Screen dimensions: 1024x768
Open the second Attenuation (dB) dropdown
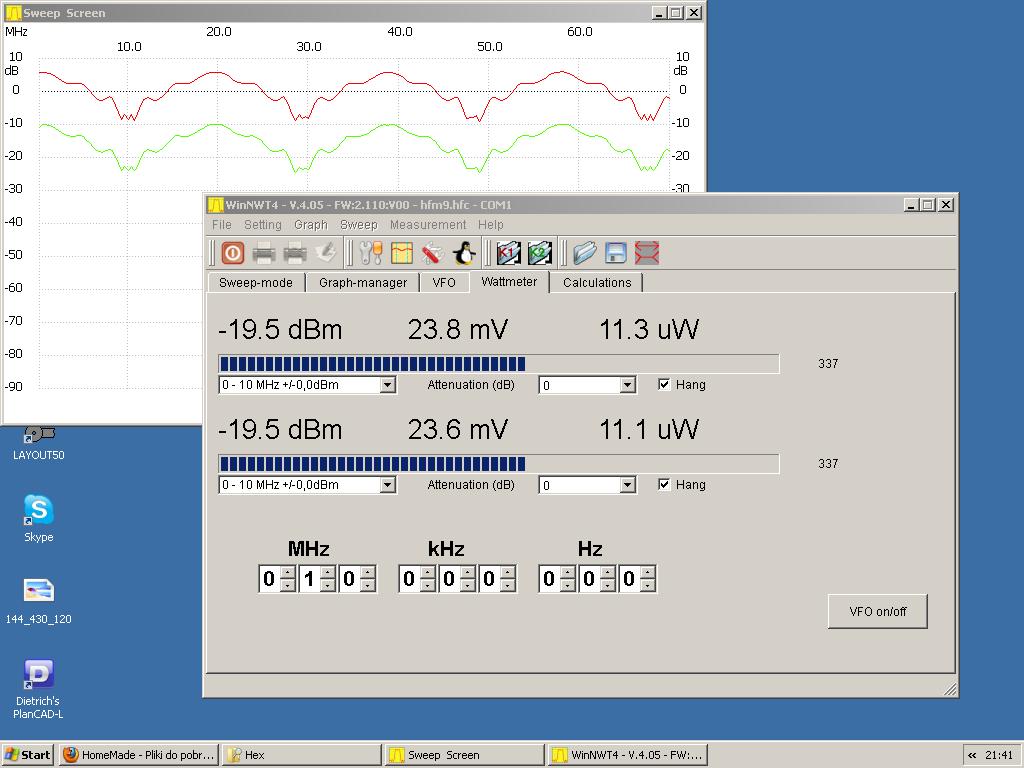point(627,485)
